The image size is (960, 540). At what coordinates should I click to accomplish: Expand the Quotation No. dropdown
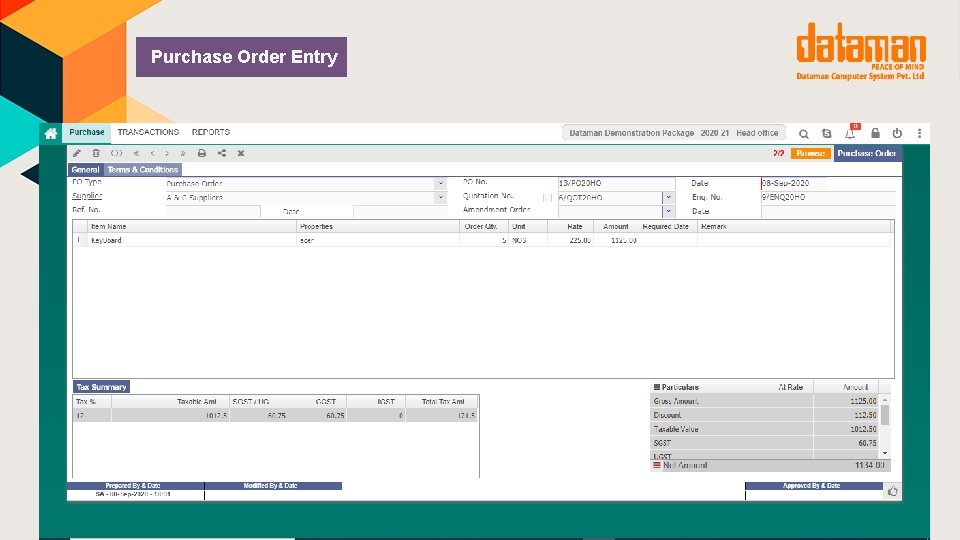click(669, 198)
